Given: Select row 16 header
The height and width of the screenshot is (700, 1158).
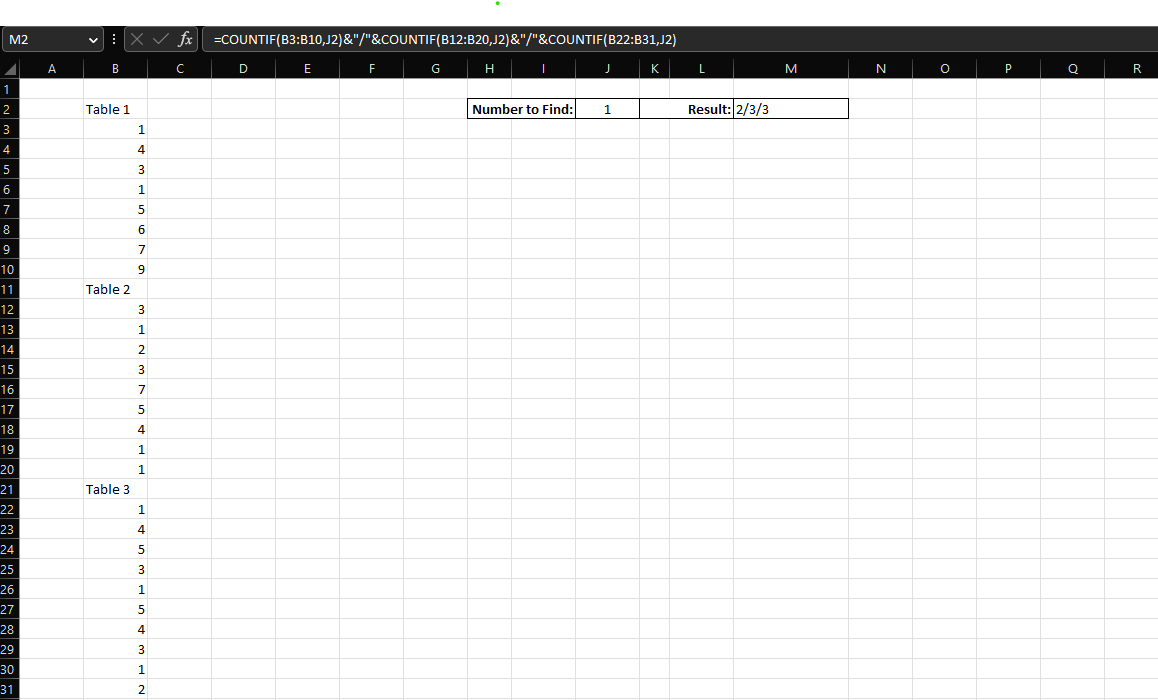Looking at the screenshot, I should (x=9, y=389).
